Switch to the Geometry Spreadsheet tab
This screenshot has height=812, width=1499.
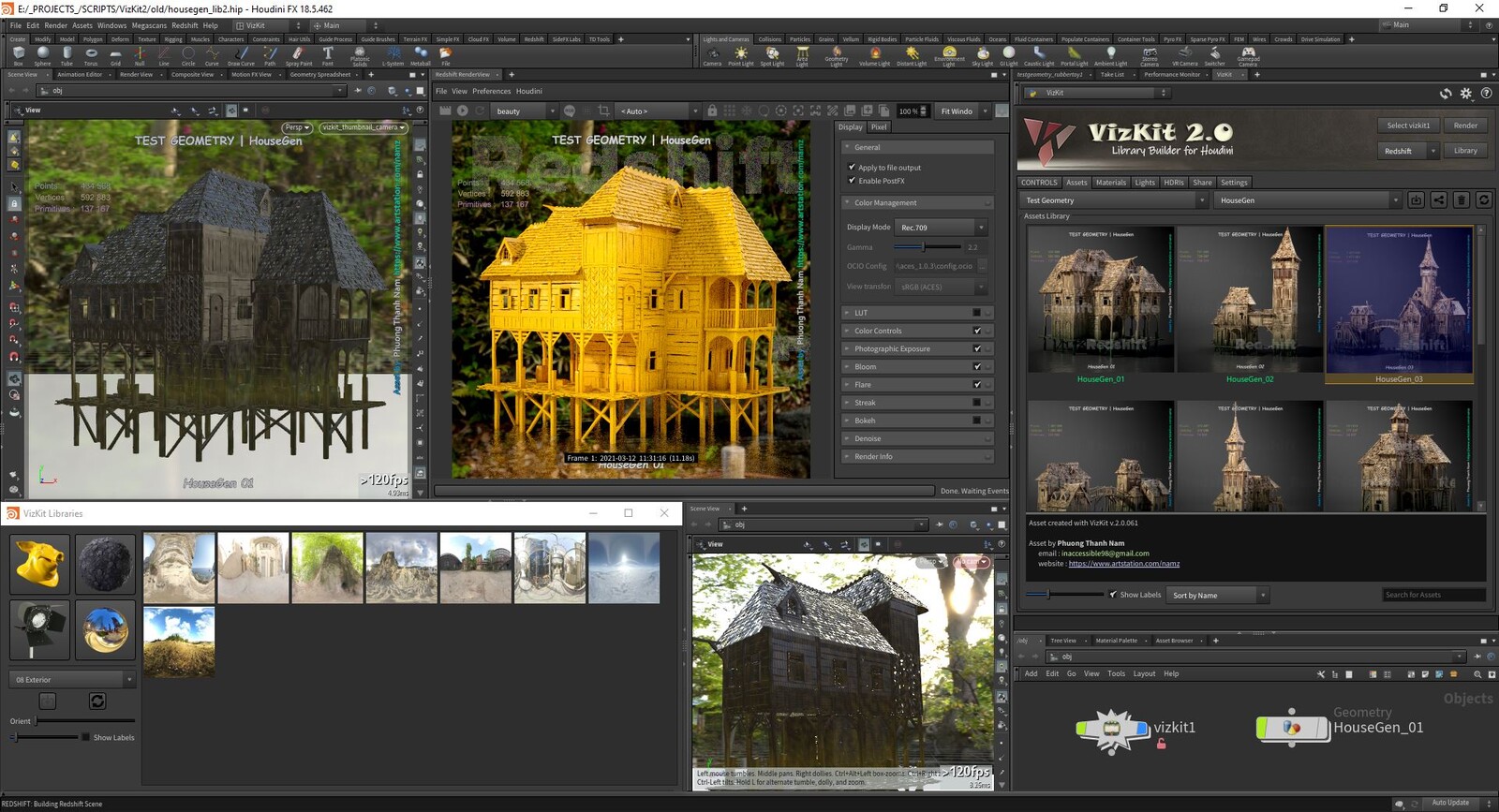tap(320, 75)
